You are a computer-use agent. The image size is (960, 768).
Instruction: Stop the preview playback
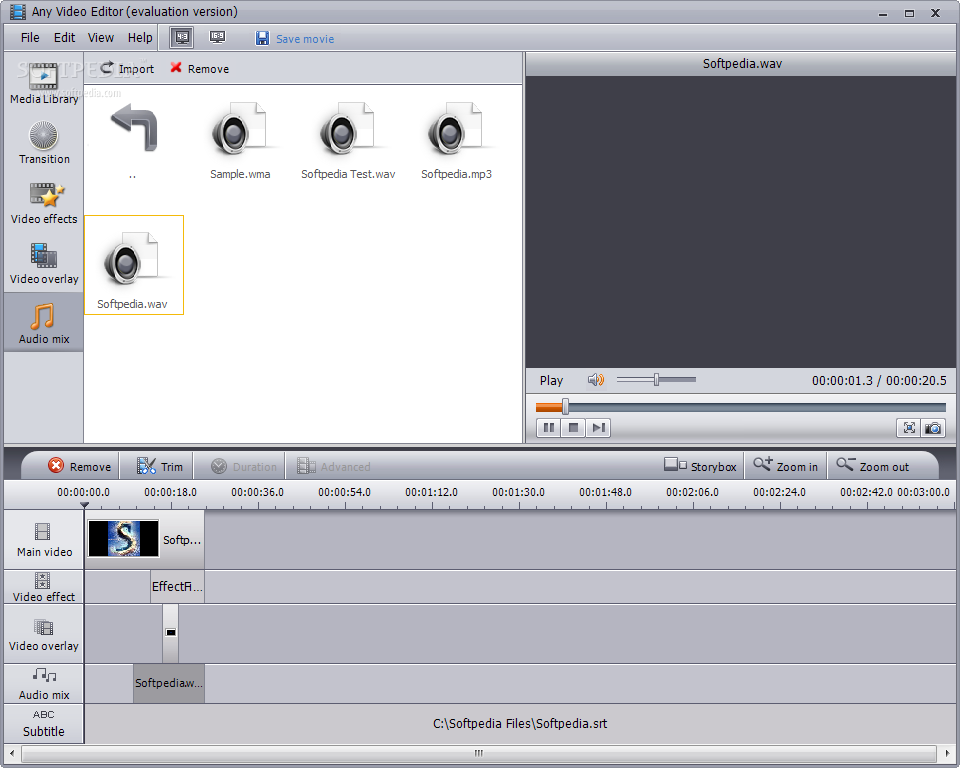coord(573,427)
